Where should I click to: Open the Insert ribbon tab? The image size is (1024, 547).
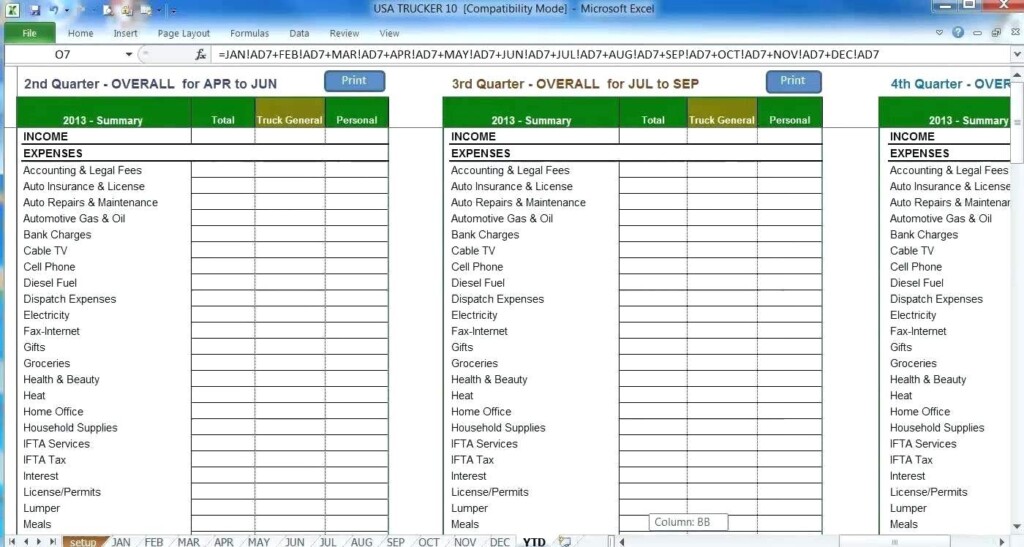coord(125,33)
